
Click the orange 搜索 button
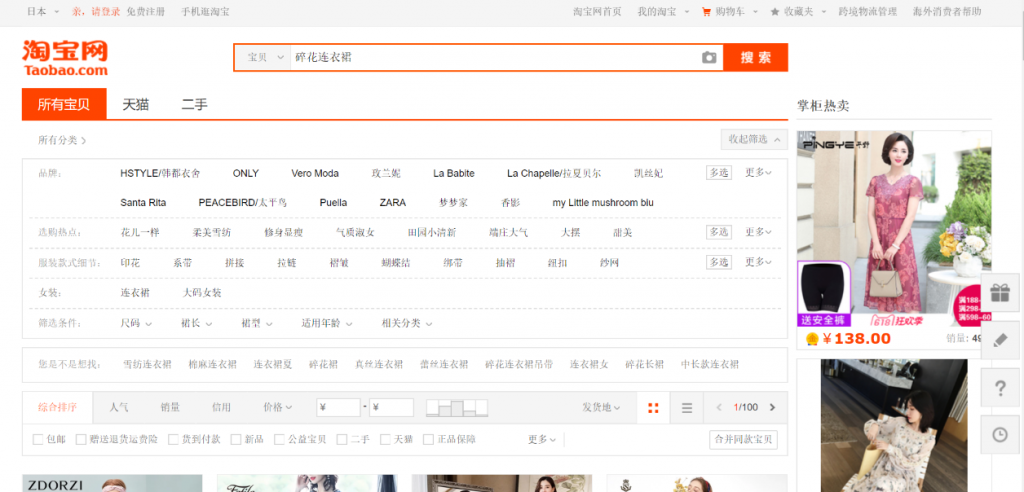[756, 57]
